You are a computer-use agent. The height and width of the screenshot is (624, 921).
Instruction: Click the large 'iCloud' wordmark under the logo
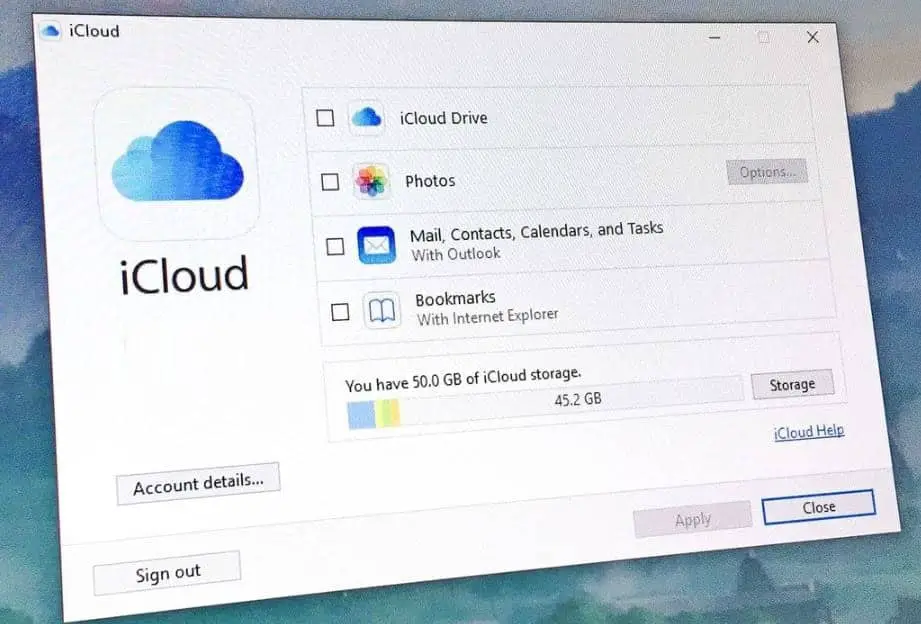[184, 274]
